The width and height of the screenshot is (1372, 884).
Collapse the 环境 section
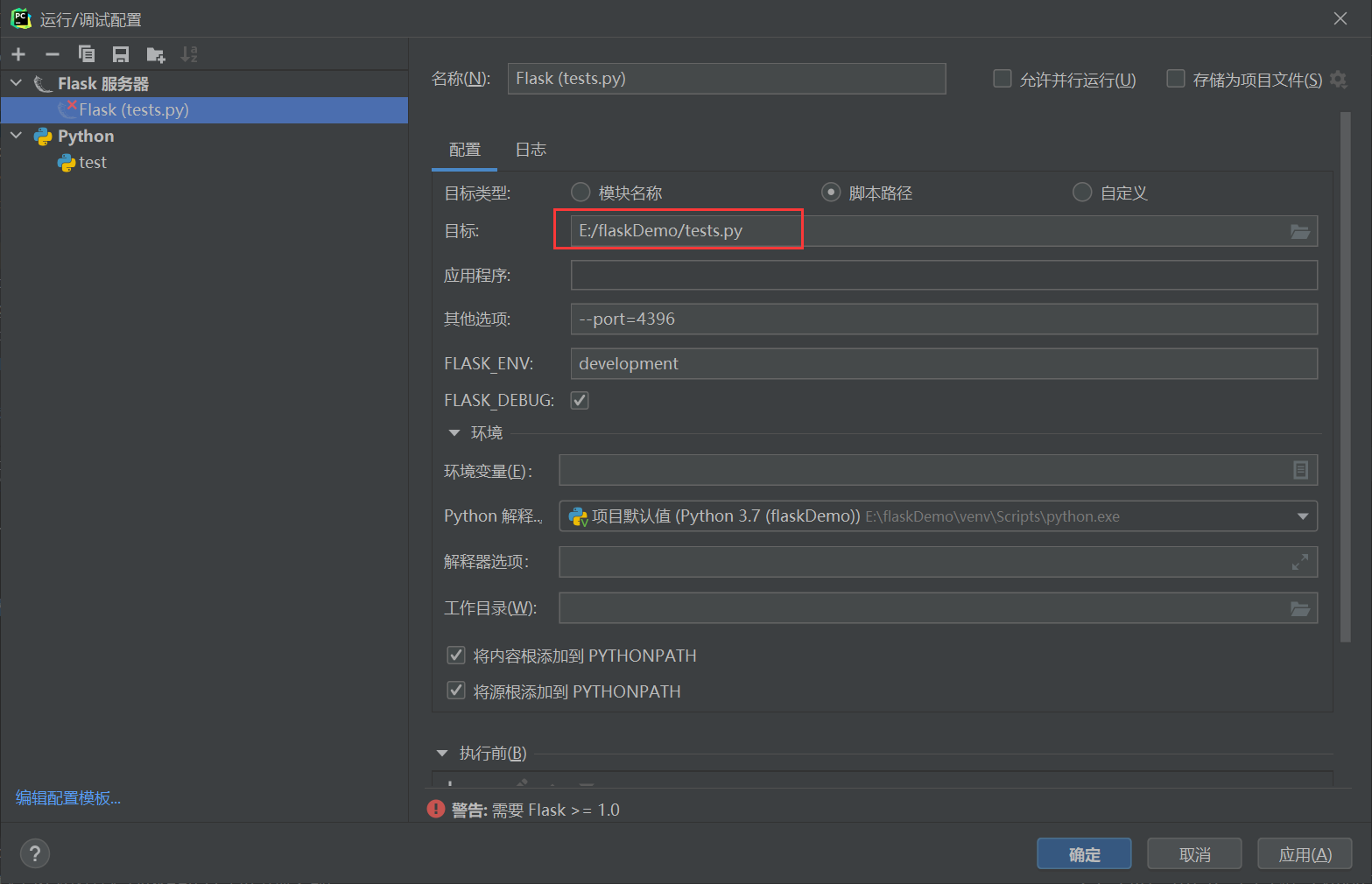(454, 431)
